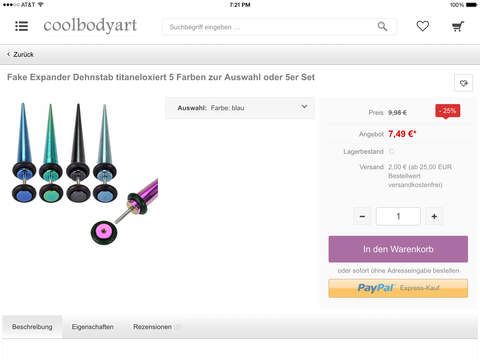Click the quantity input field showing 1
Viewport: 480px width, 360px height.
398,216
